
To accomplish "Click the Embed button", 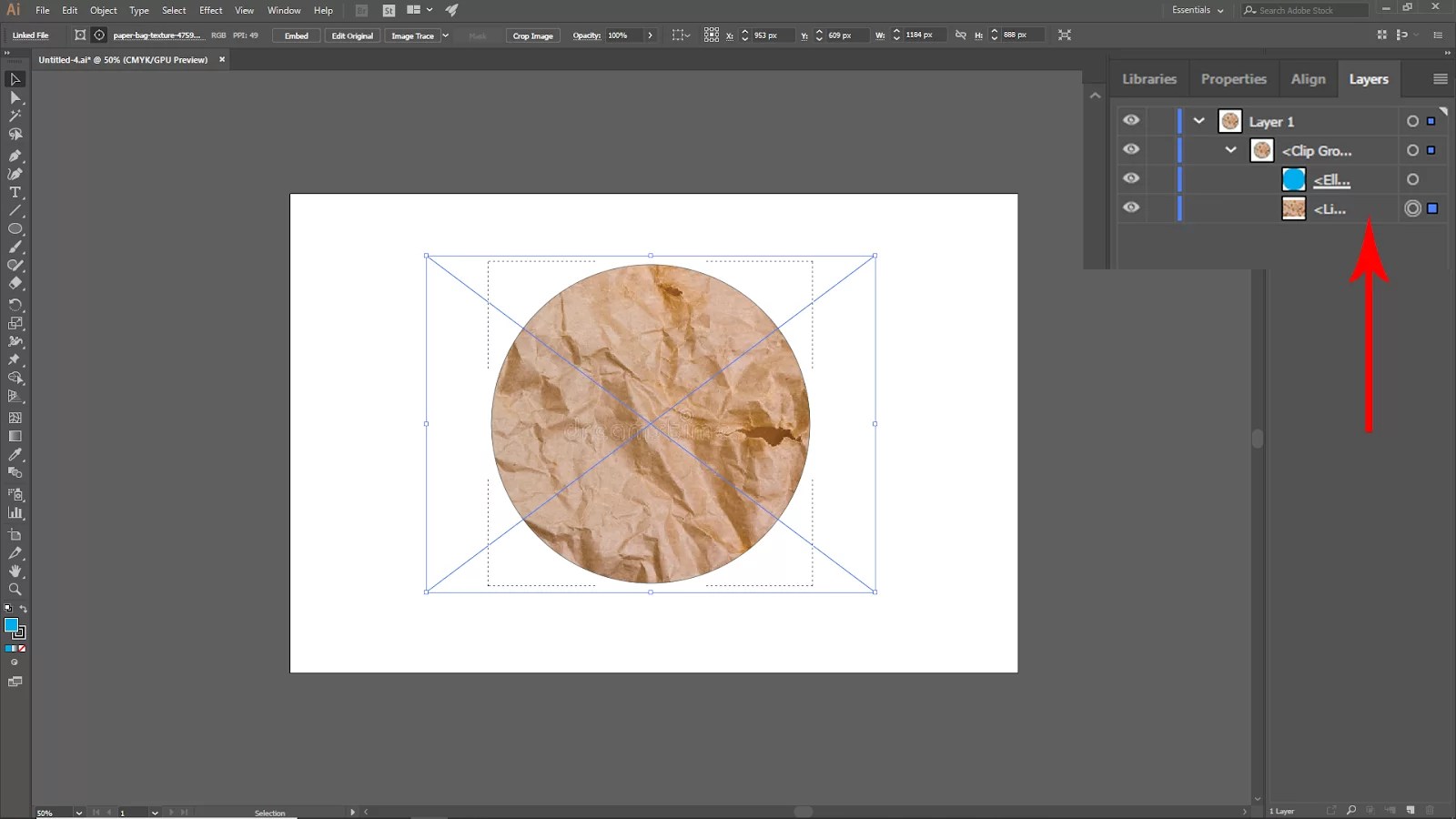I will click(296, 35).
